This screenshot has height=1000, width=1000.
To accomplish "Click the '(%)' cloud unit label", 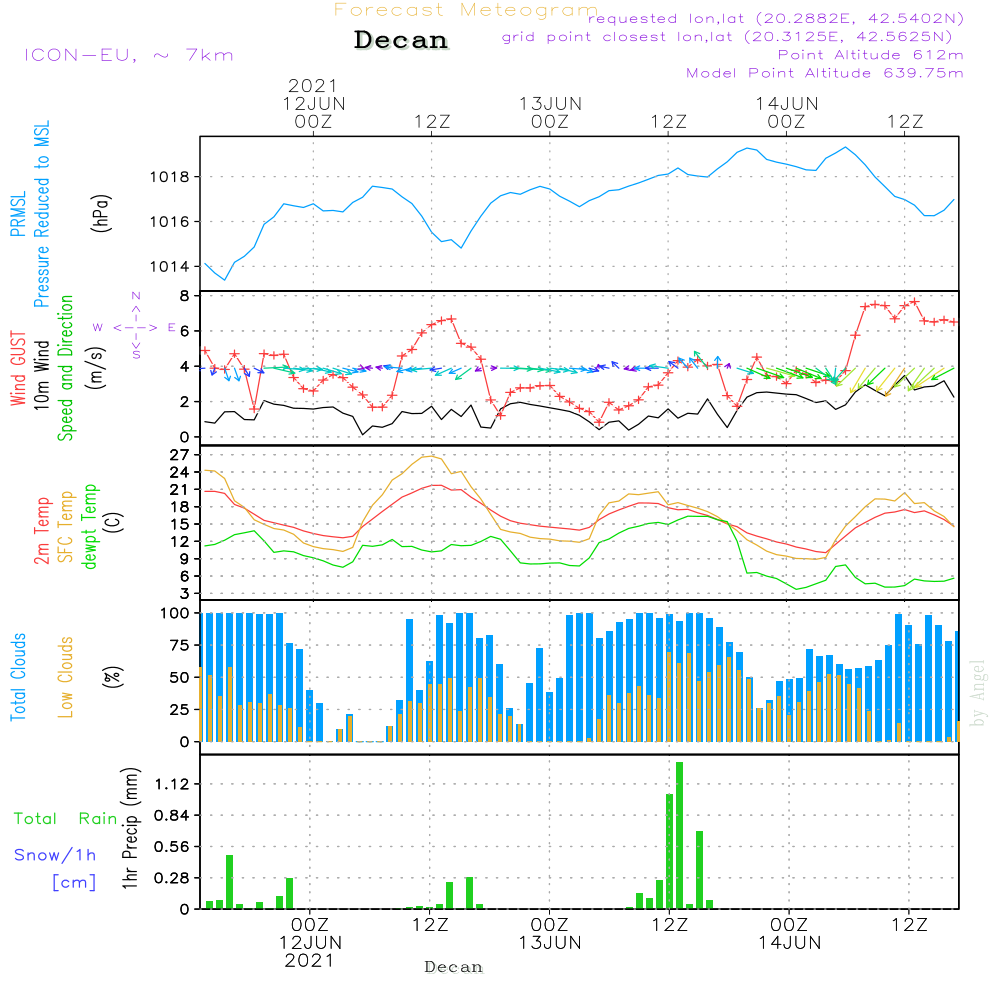I will [x=112, y=677].
